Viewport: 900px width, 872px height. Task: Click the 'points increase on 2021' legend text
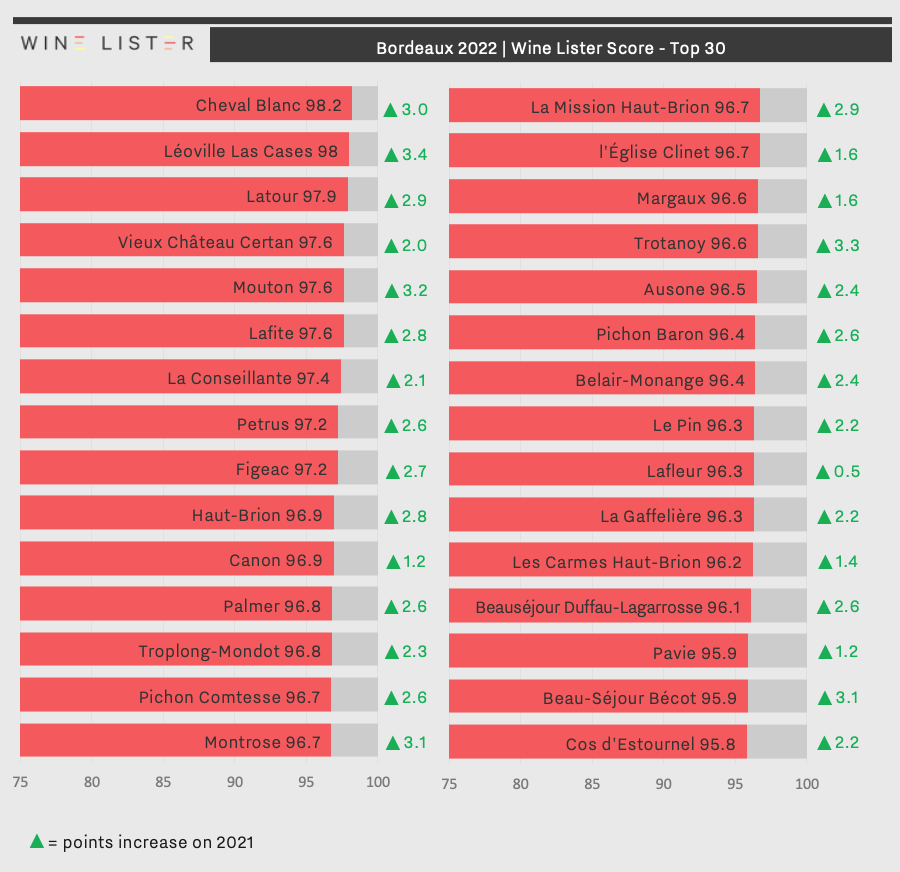(158, 843)
